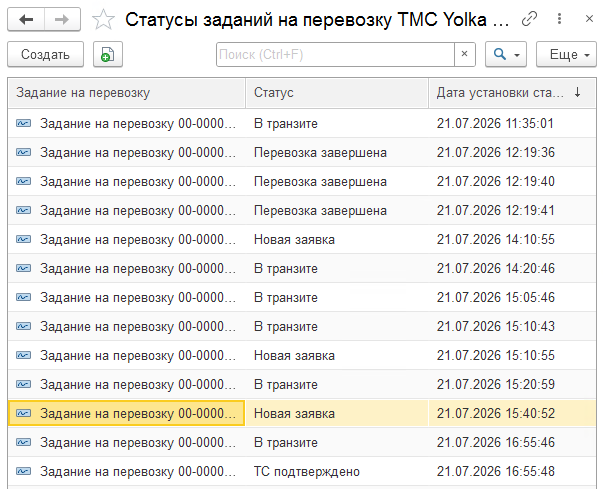Click the document icon in the 12:19:41 row
Image resolution: width=603 pixels, height=489 pixels.
coord(23,210)
